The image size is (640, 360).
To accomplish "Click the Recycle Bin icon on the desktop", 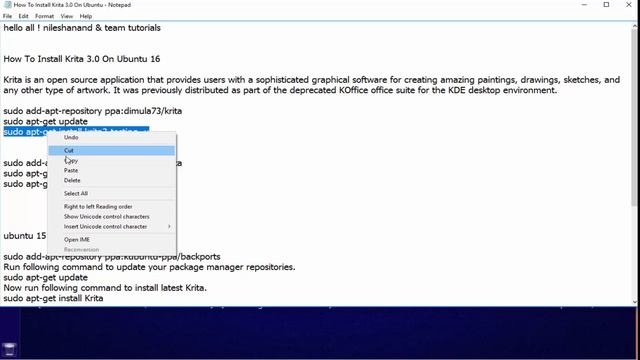I will (x=9, y=349).
